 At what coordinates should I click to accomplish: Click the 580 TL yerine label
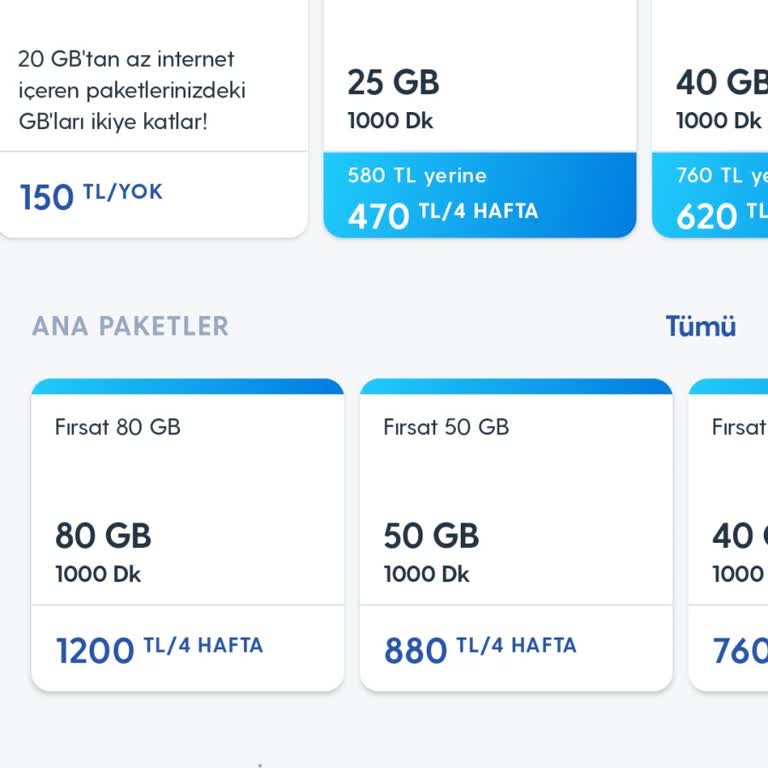click(x=417, y=176)
